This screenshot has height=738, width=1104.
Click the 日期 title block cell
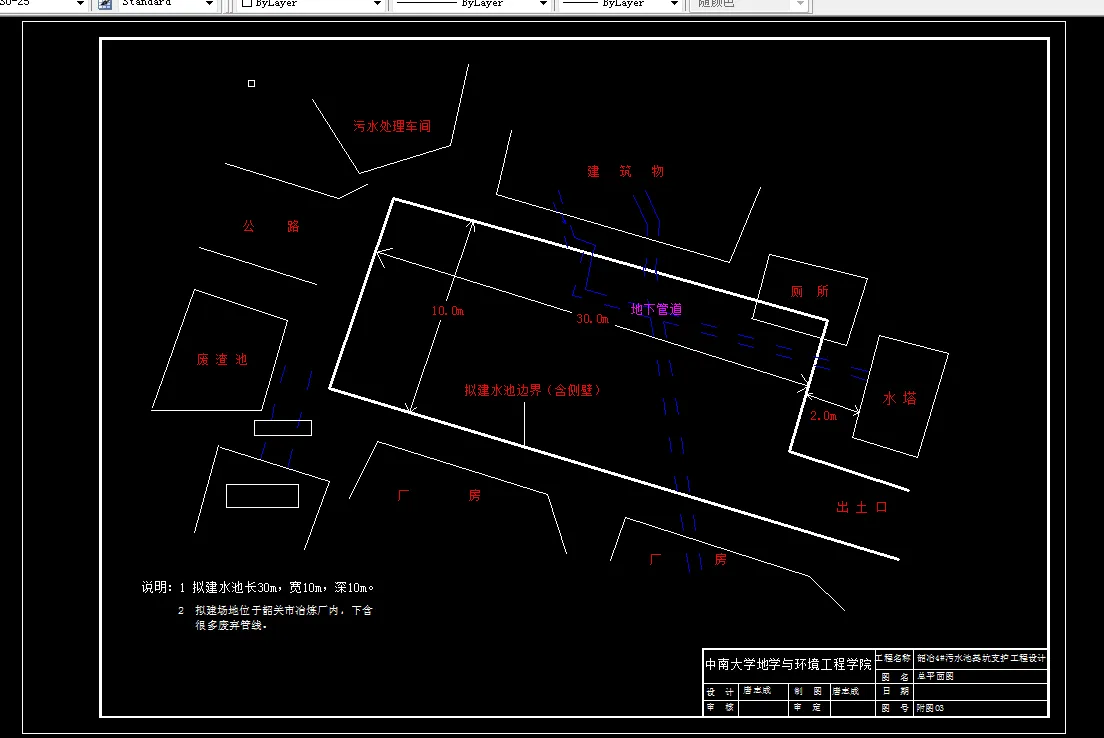895,692
